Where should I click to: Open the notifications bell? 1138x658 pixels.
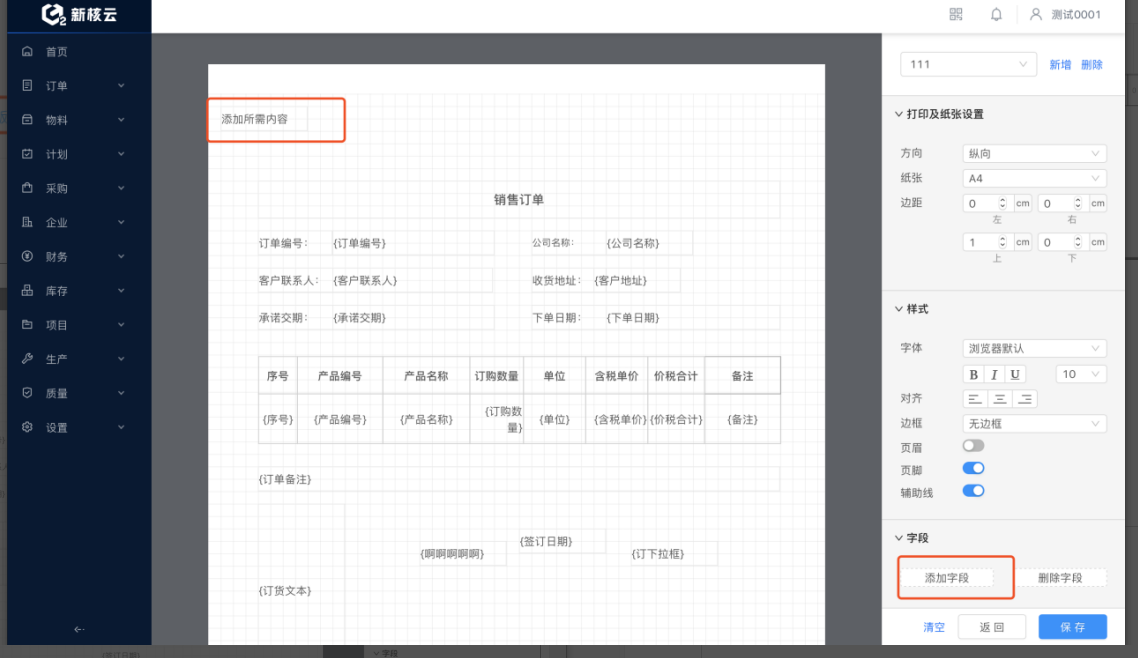pos(996,14)
